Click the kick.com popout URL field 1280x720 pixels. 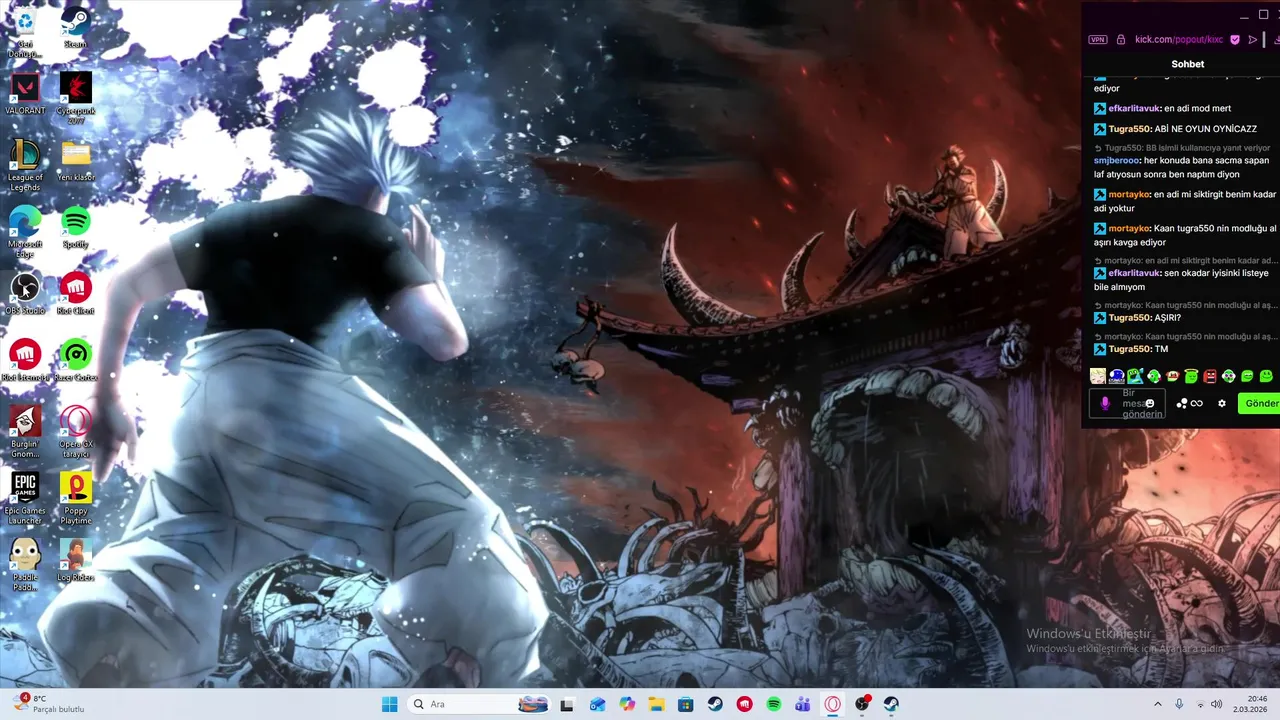point(1178,40)
